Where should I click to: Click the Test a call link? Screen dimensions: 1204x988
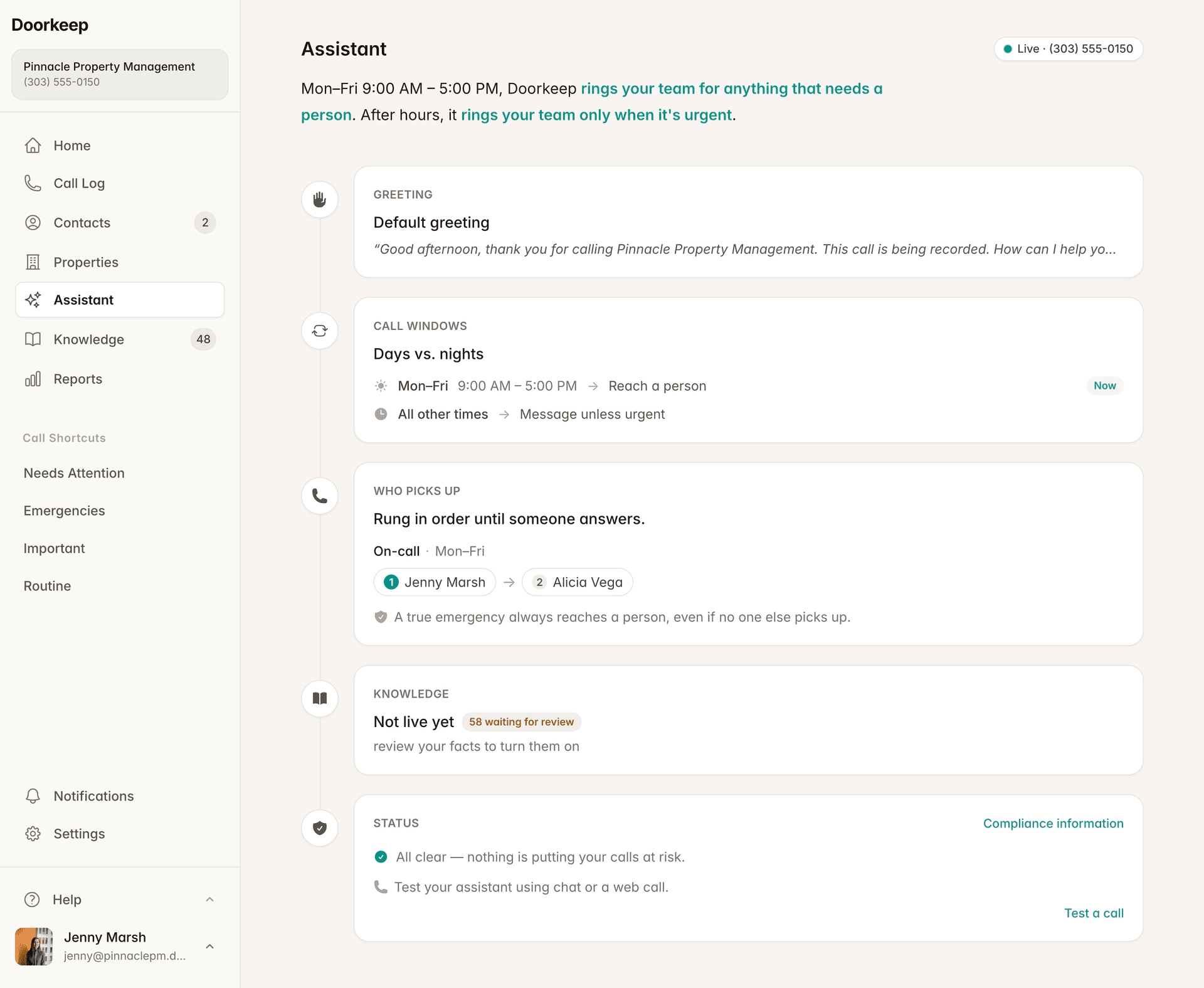click(x=1094, y=913)
